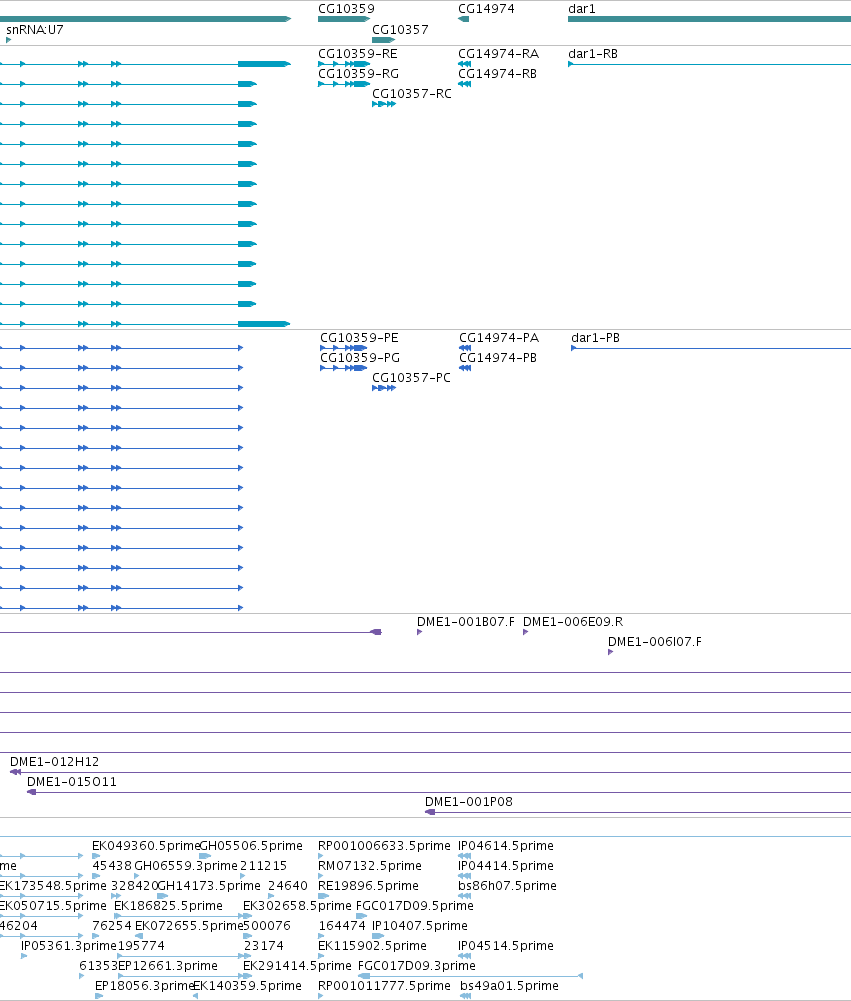Screen dimensions: 851x1001
Task: Click the EST labeled 211215
Action: pos(263,866)
